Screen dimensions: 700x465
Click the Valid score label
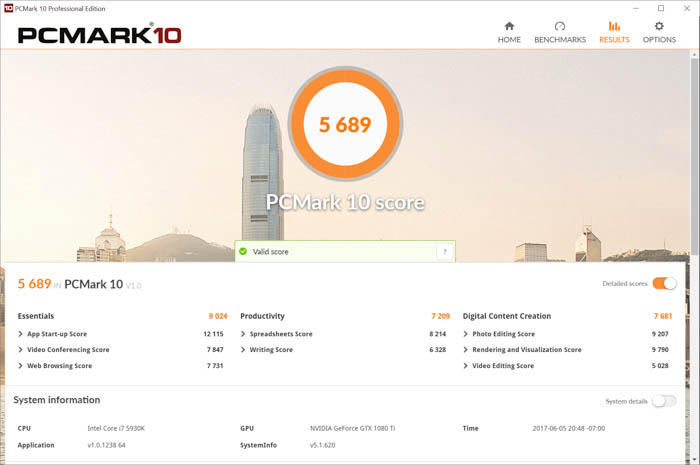(x=271, y=252)
